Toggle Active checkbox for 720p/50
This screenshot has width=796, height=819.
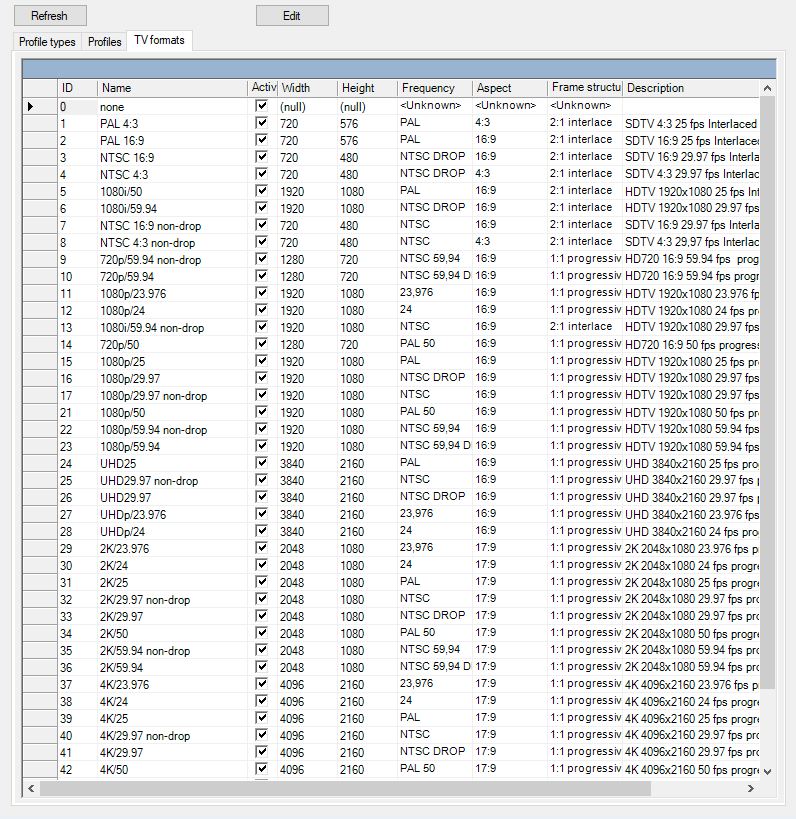point(262,344)
